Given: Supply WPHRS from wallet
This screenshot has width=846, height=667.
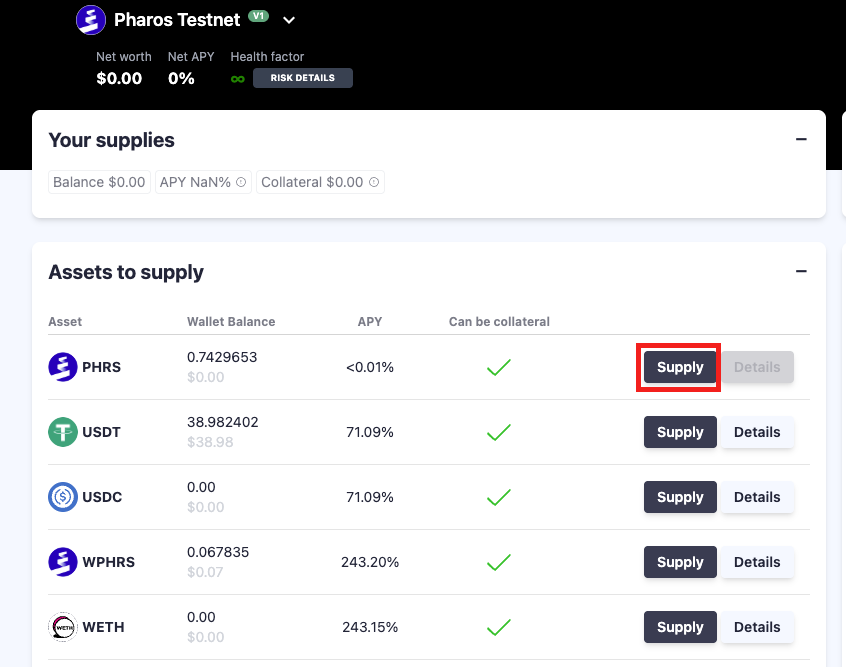Looking at the screenshot, I should click(x=680, y=562).
